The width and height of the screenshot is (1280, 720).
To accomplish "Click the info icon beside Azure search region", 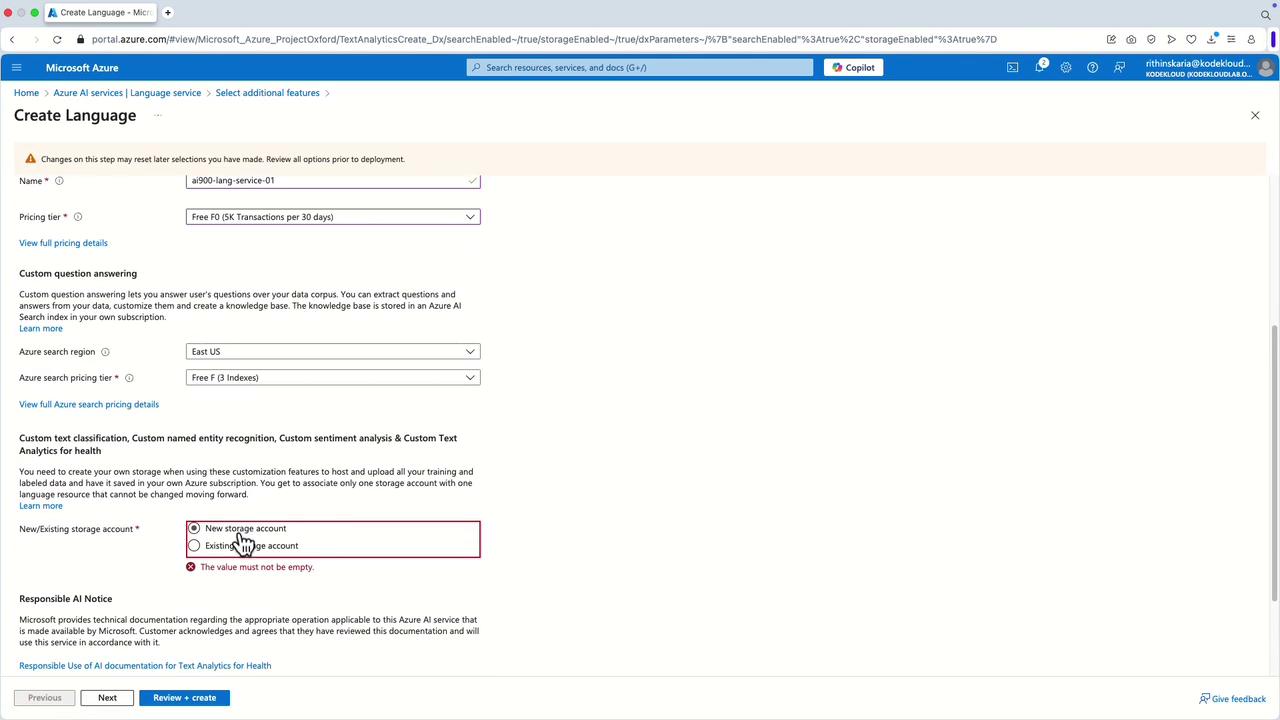I will click(x=105, y=352).
